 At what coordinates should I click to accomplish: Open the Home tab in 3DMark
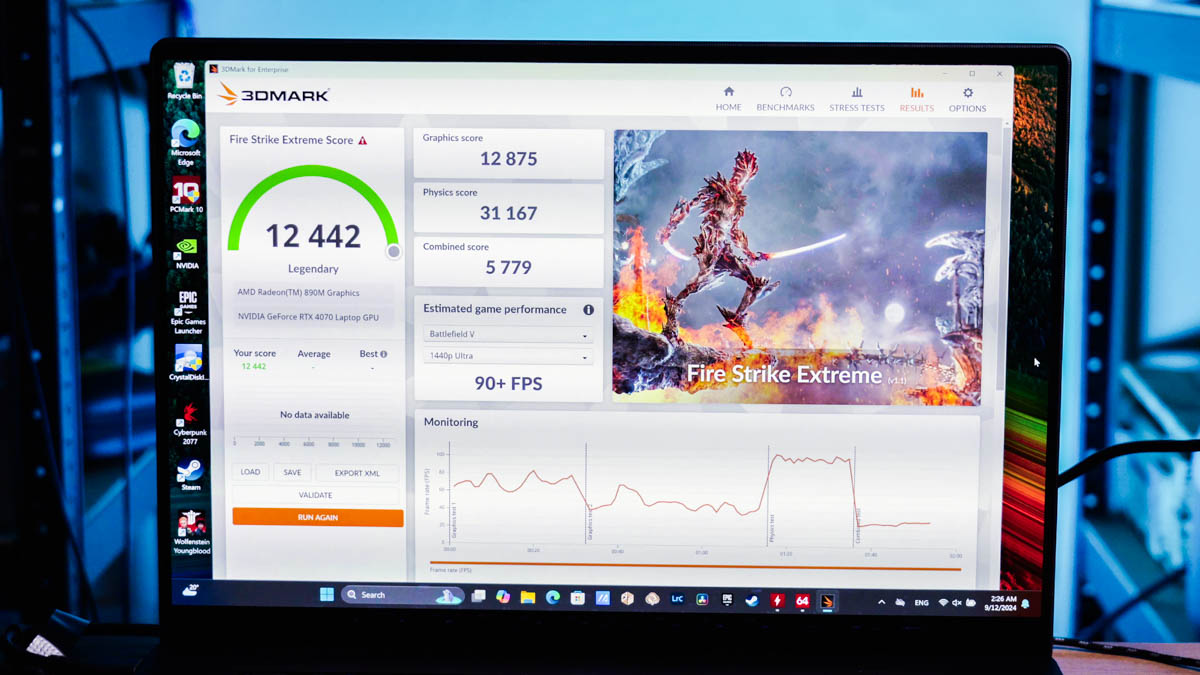pyautogui.click(x=728, y=98)
